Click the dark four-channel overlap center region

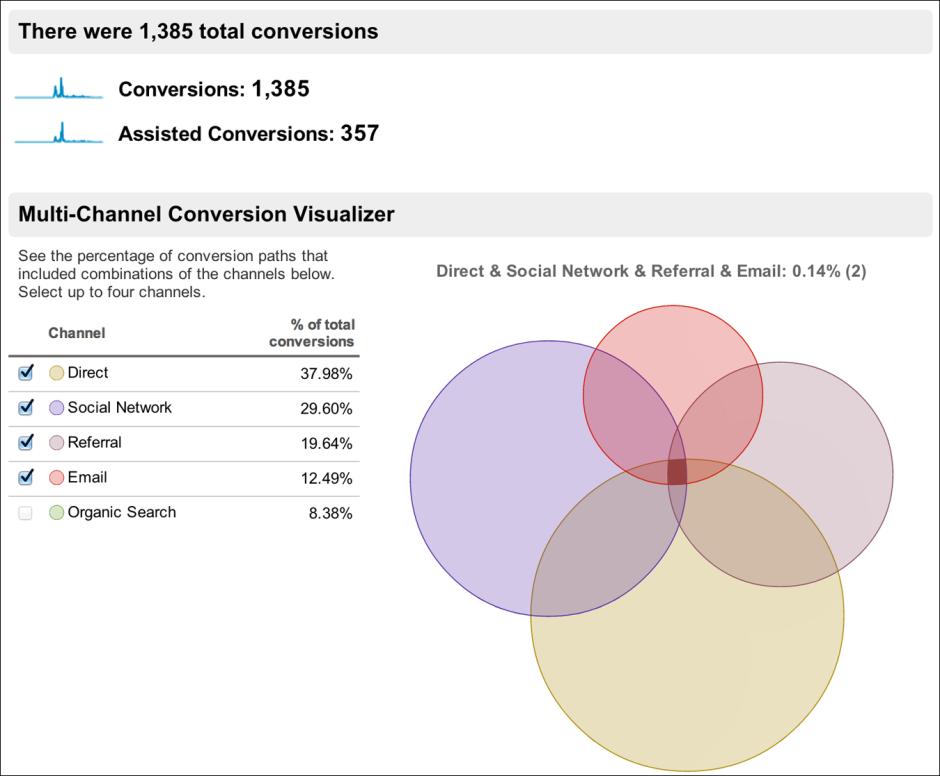[x=677, y=471]
